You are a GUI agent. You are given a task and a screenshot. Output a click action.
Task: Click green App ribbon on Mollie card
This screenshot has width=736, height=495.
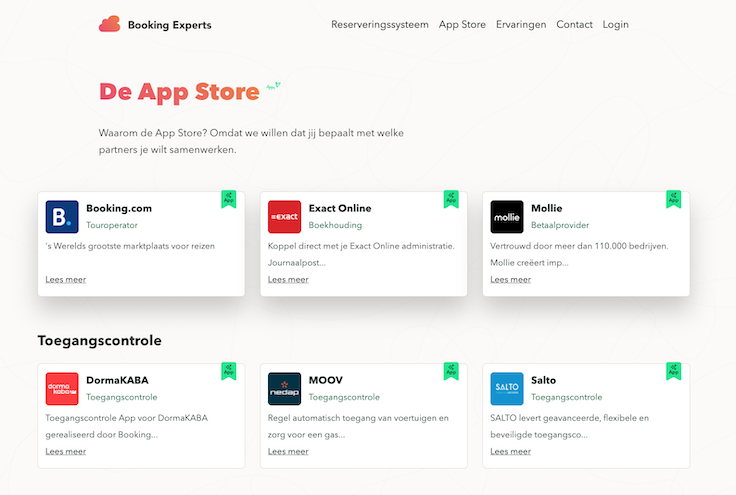pyautogui.click(x=674, y=199)
